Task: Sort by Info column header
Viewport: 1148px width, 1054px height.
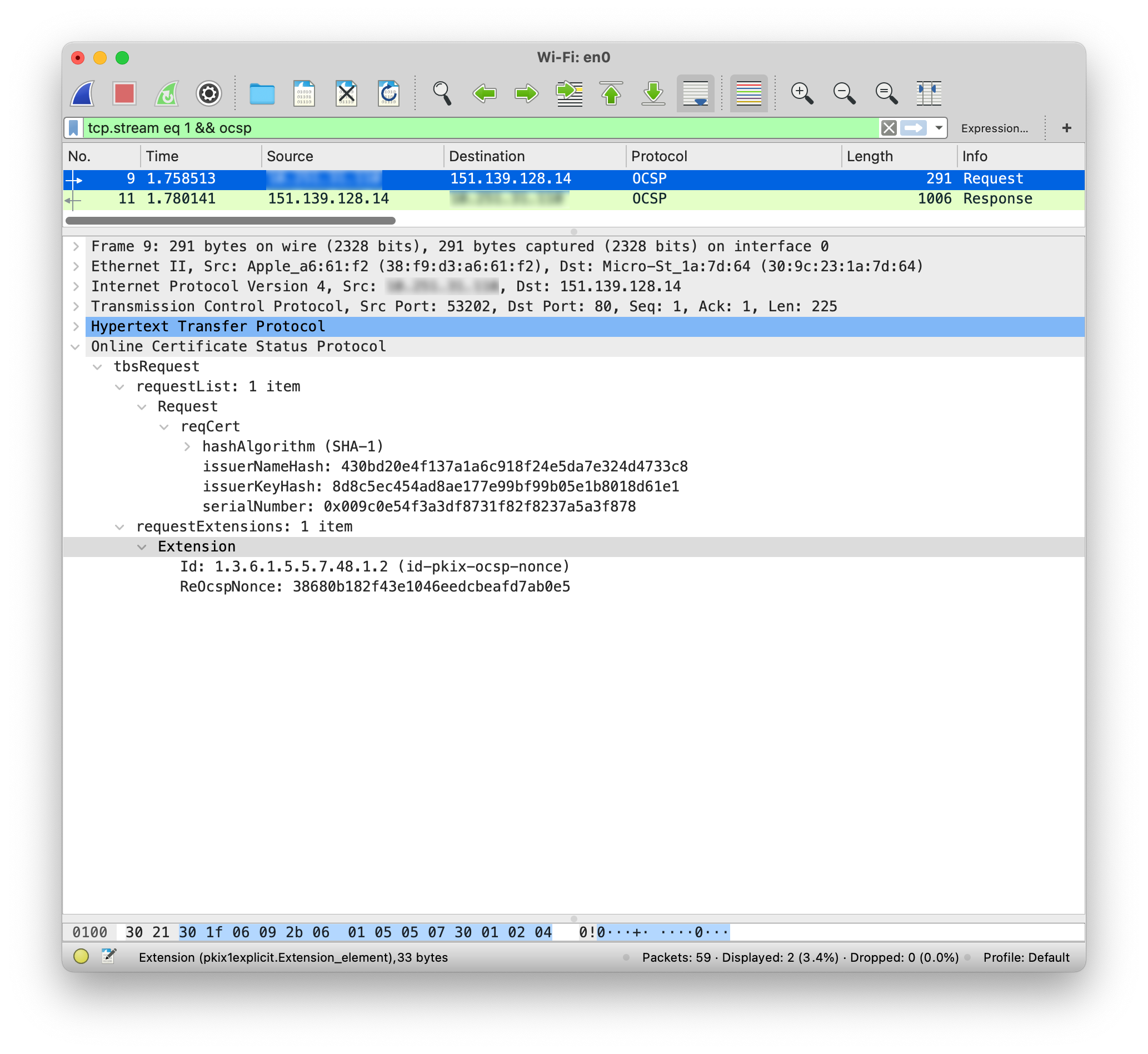Action: [x=1020, y=156]
